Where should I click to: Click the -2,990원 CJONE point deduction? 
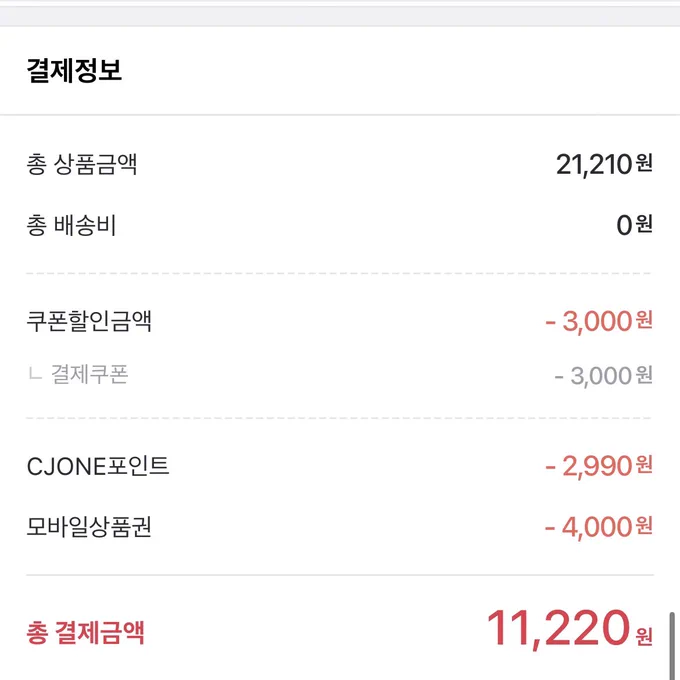click(599, 466)
